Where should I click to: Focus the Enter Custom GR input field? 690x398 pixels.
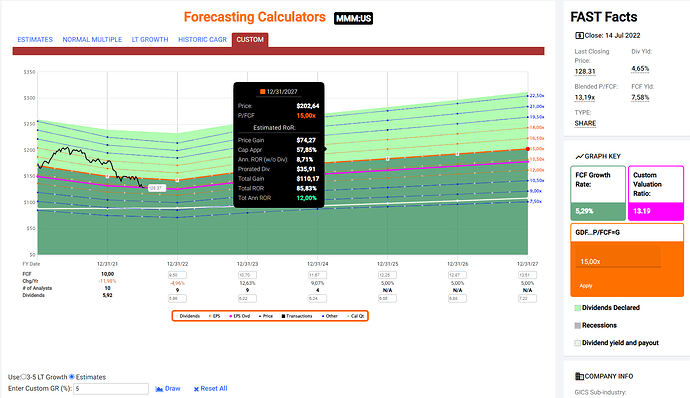click(x=111, y=389)
